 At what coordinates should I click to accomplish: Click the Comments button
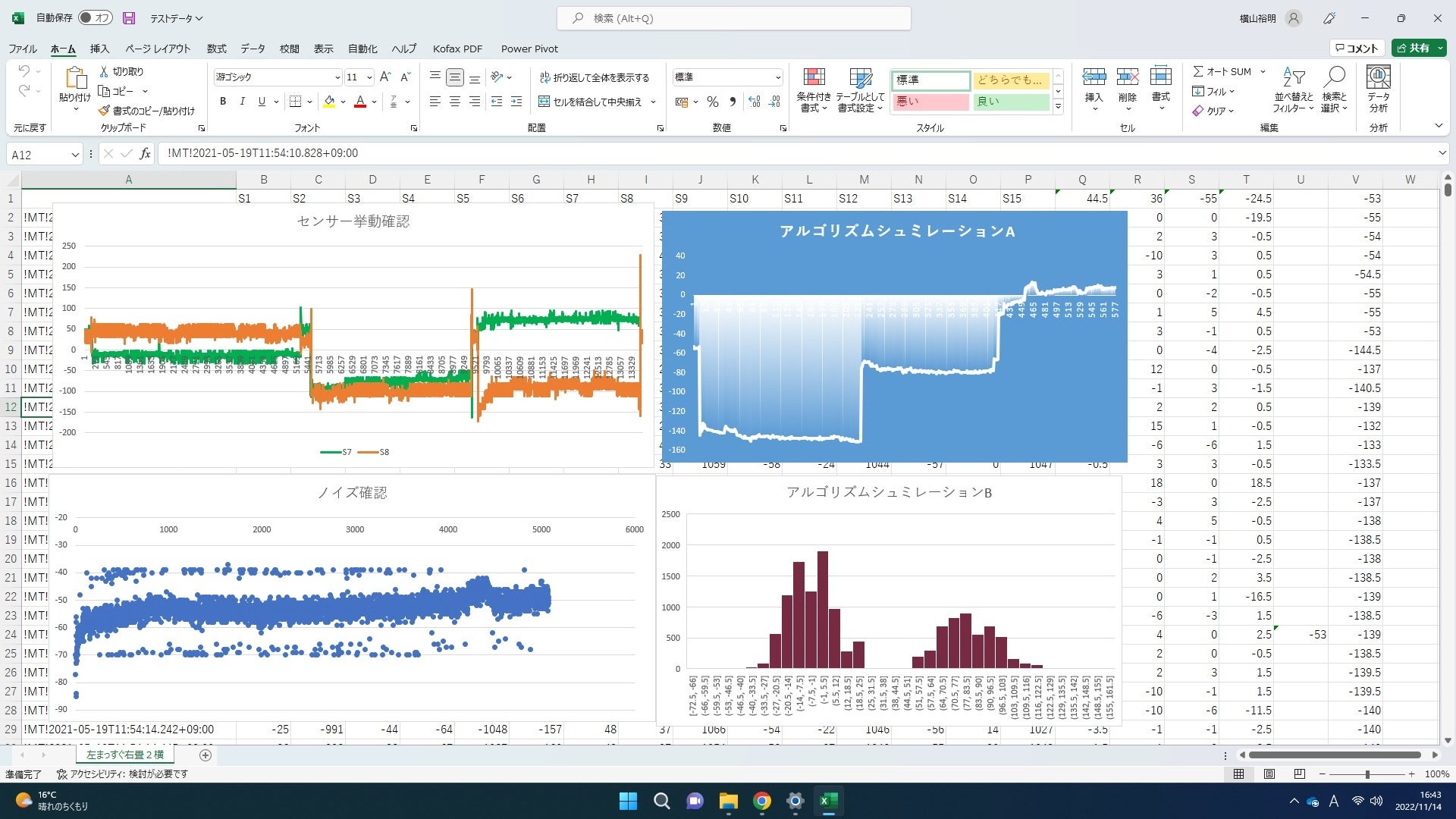[1357, 48]
